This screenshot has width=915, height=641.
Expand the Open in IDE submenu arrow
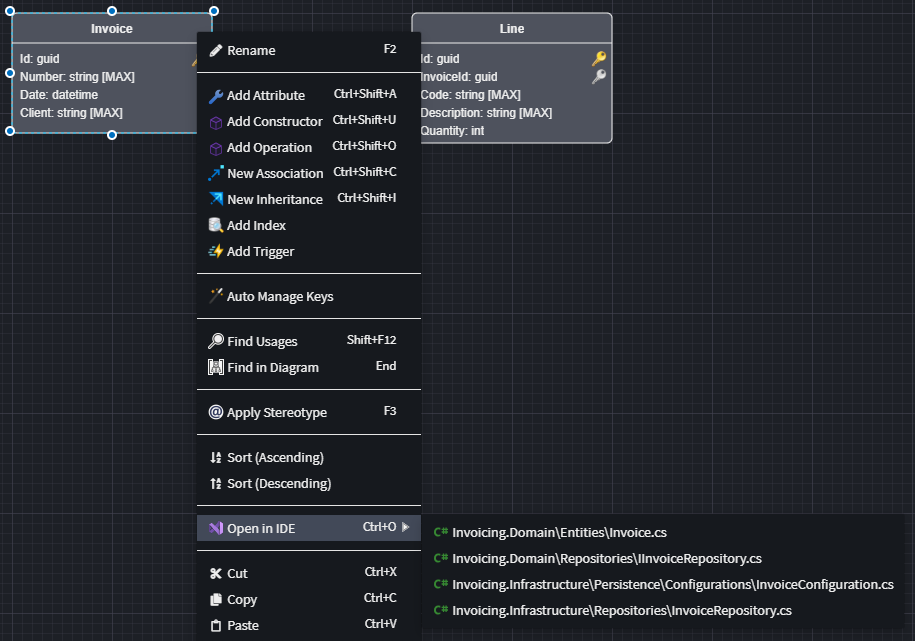[x=406, y=527]
